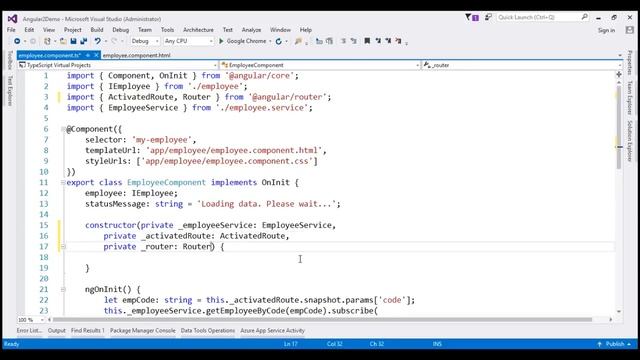This screenshot has height=360, width=640.
Task: Click the Navigate Forward arrow icon
Action: (33, 41)
